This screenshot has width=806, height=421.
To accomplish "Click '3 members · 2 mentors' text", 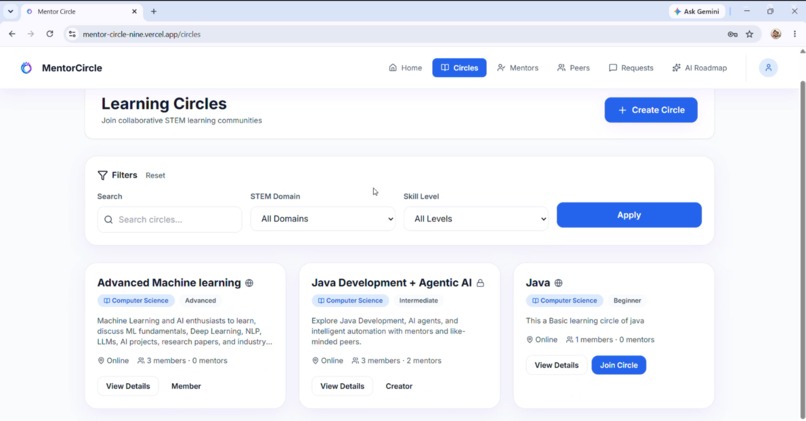I will pos(401,361).
